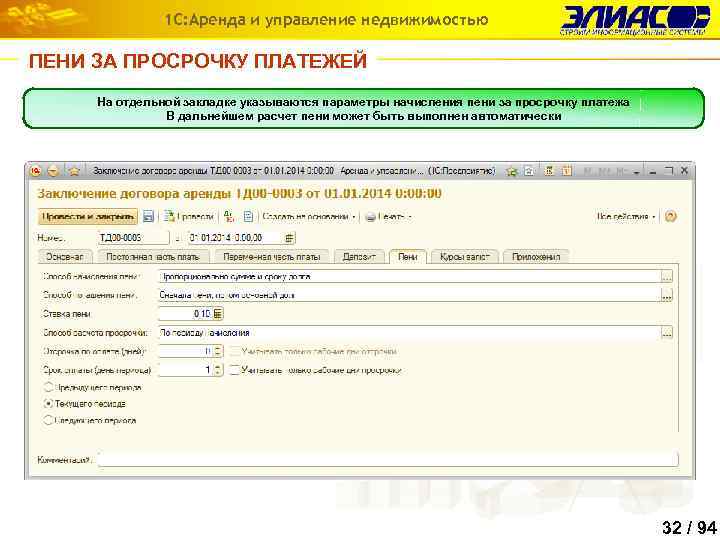Open selection button for Способ погашения пени
Viewport: 720px width, 540px height.
pyautogui.click(x=667, y=295)
